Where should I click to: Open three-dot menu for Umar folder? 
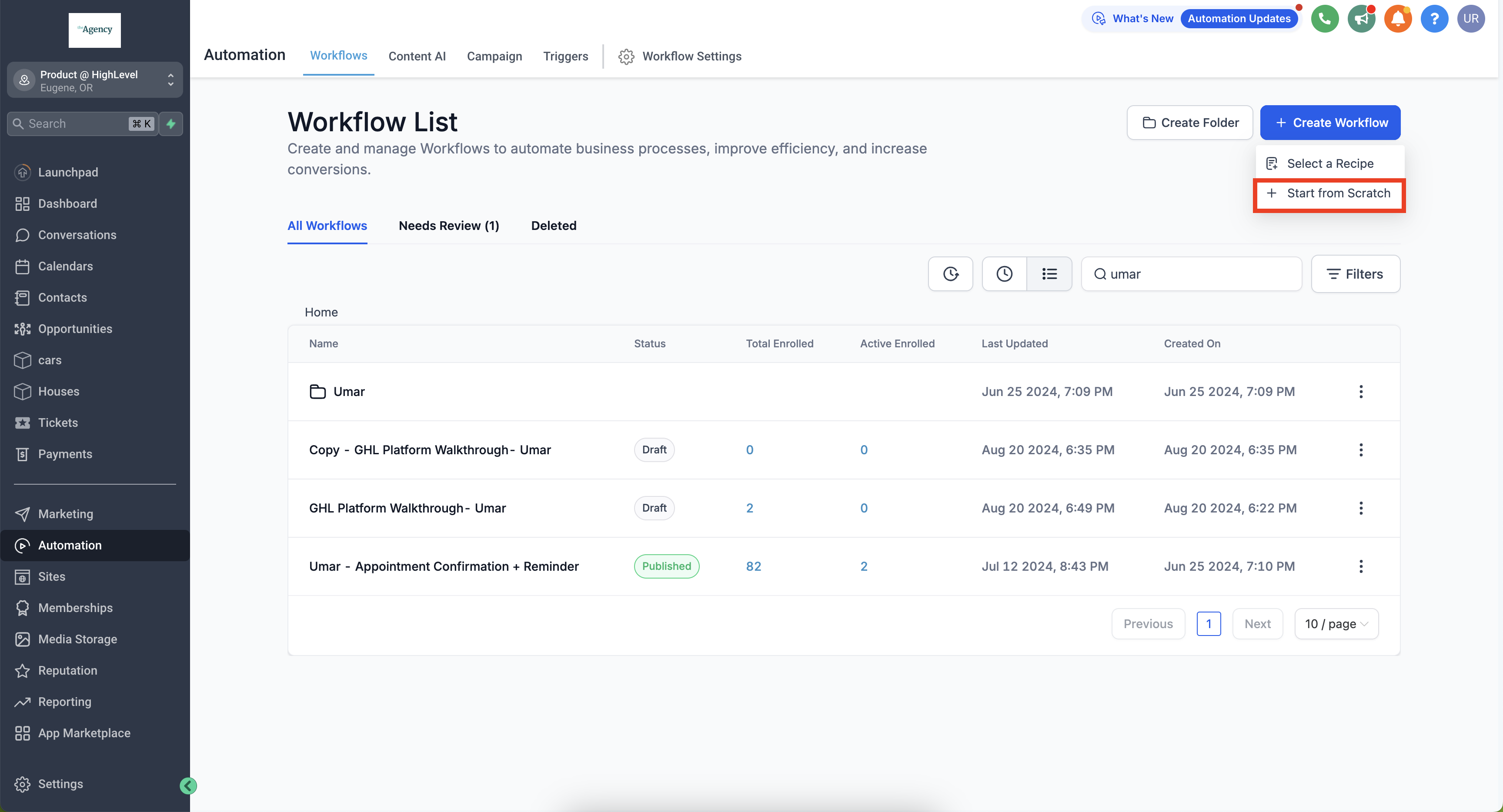(x=1361, y=391)
